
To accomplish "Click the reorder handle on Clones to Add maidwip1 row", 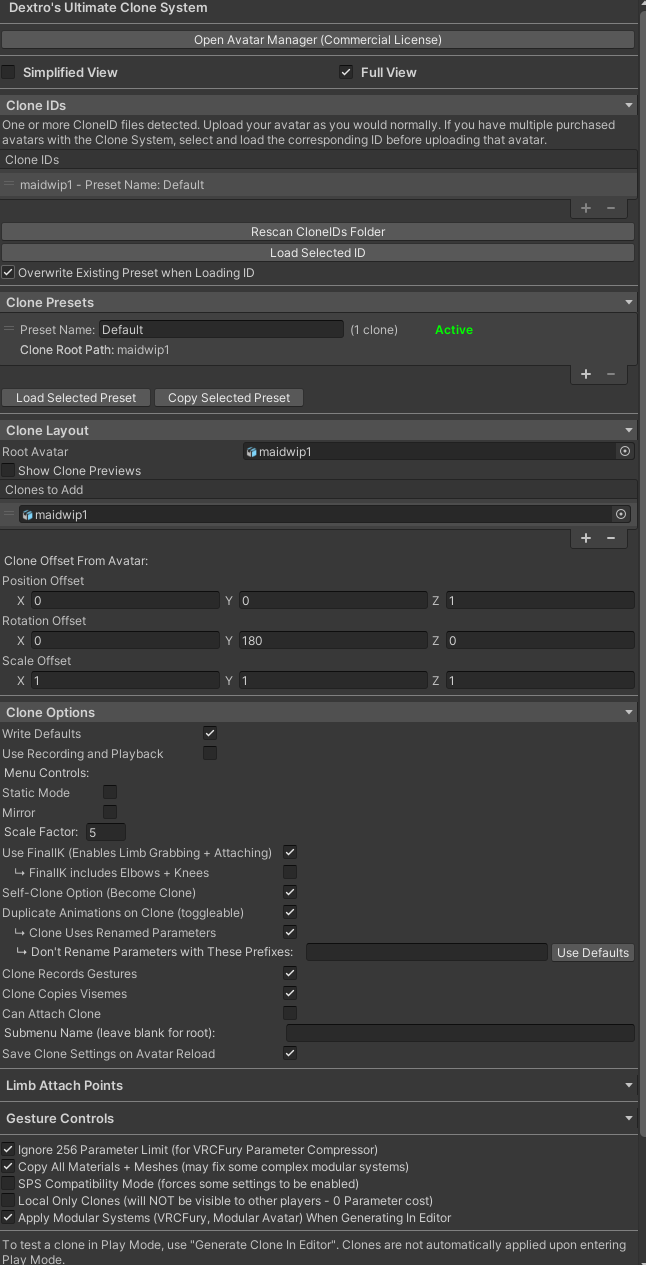I will point(9,514).
